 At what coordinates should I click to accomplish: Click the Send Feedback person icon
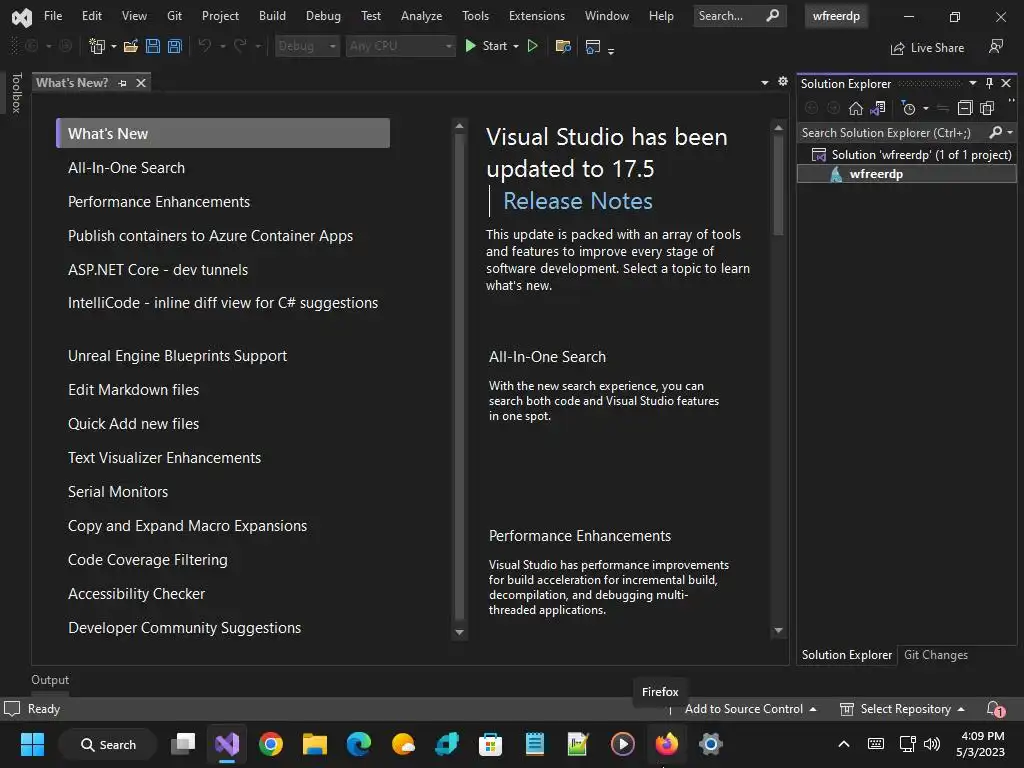996,46
